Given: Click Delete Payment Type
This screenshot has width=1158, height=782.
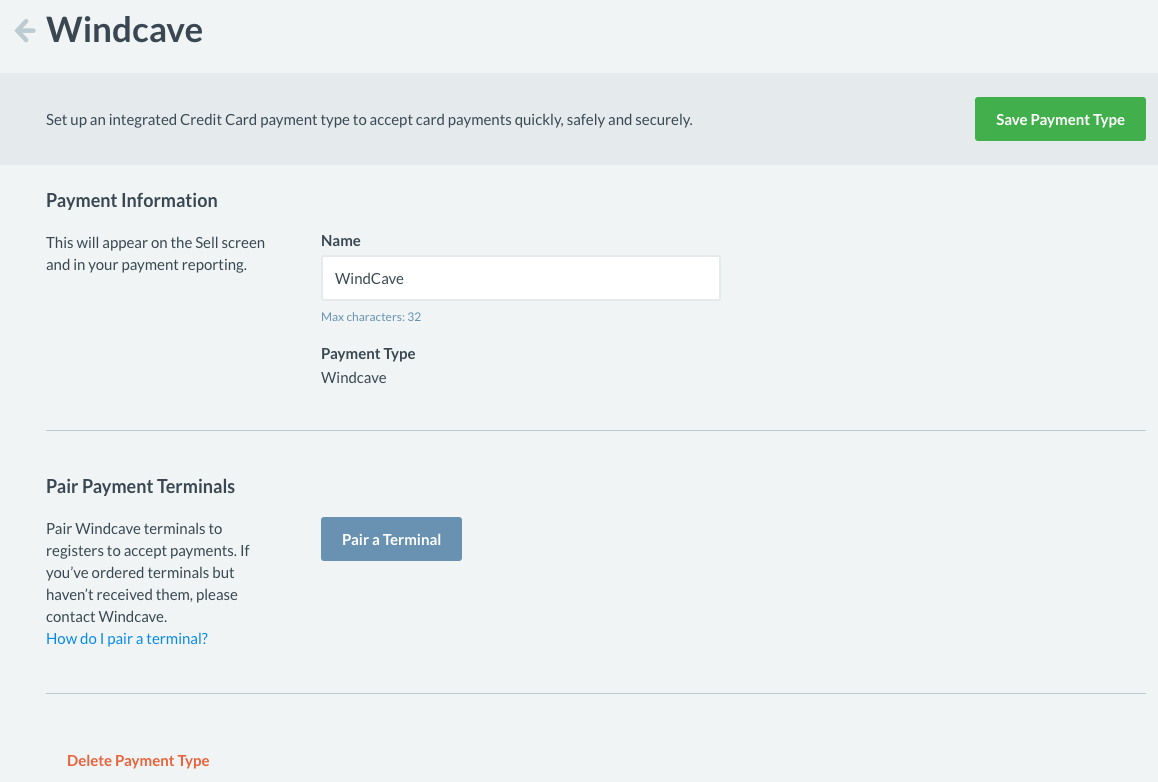Looking at the screenshot, I should (138, 760).
